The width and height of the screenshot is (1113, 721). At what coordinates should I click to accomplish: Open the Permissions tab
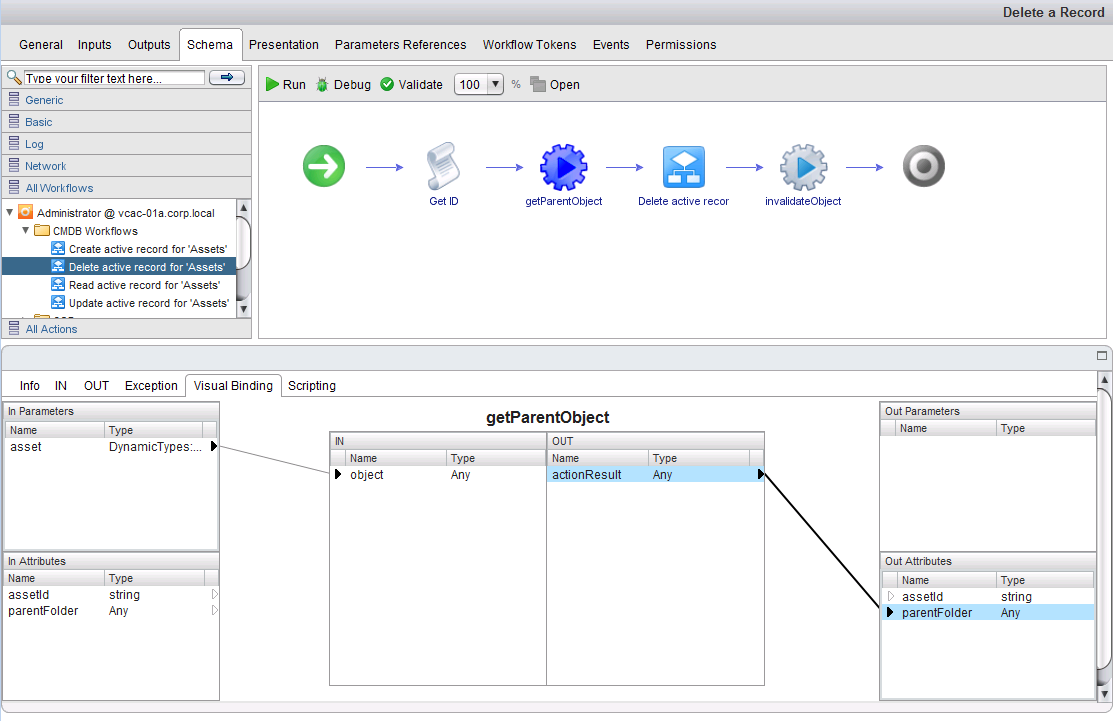[681, 45]
